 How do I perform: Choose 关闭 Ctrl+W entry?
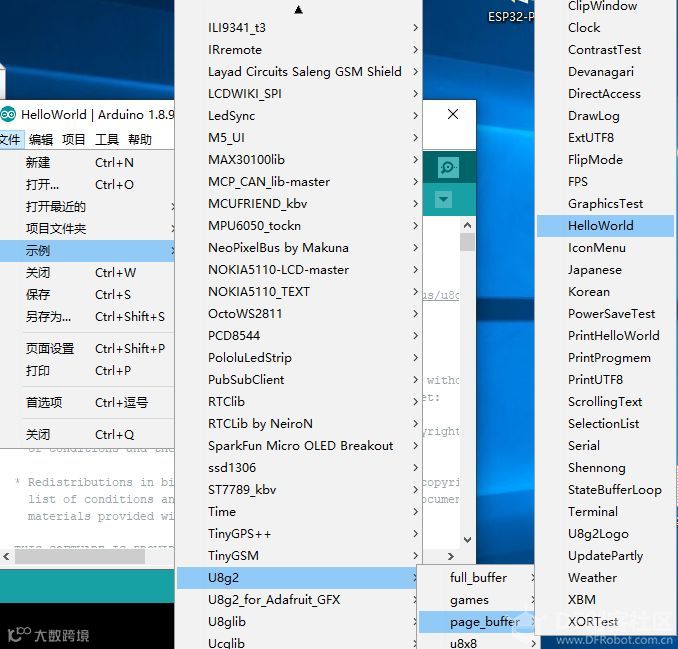pos(87,272)
